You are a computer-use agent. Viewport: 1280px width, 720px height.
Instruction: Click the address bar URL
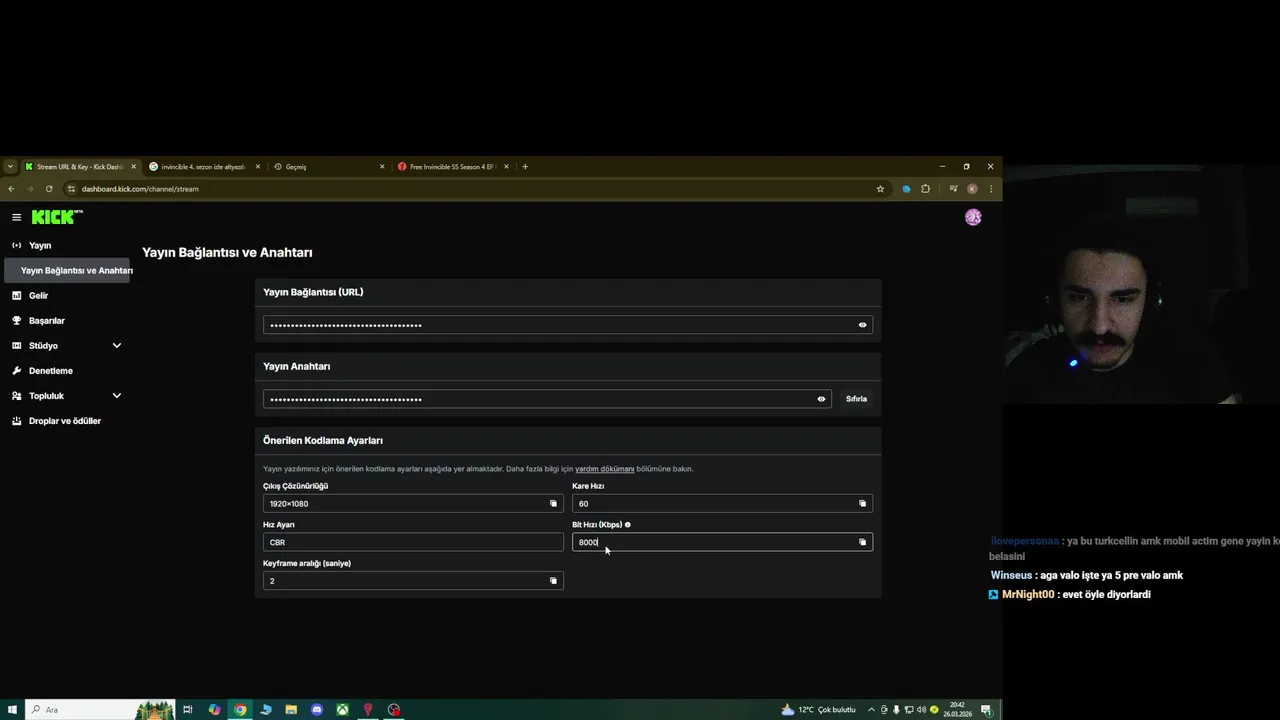pyautogui.click(x=140, y=189)
